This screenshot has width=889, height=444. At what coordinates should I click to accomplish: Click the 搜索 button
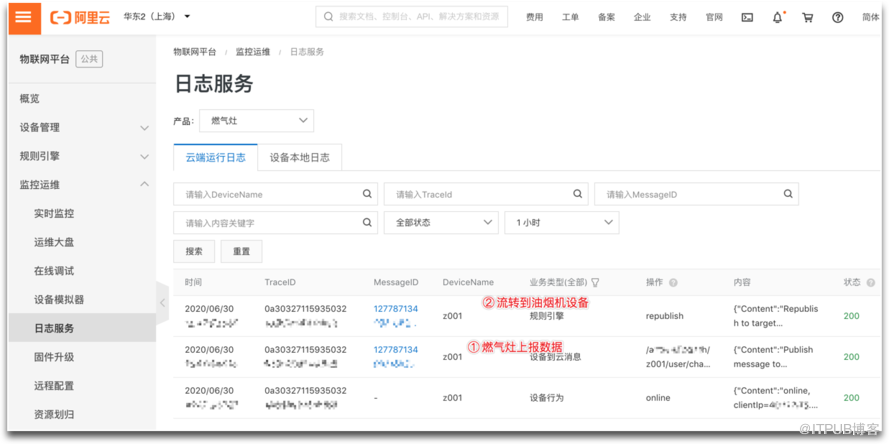click(194, 252)
